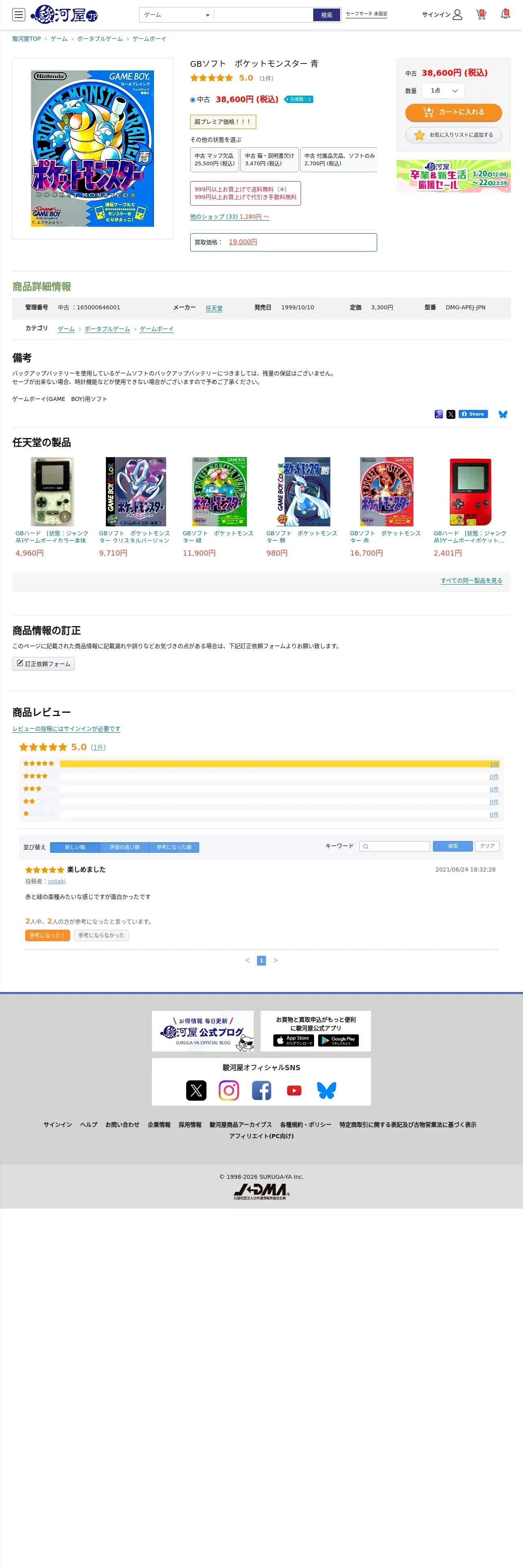Open the 数量 1点 quantity dropdown
The image size is (523, 1568).
pos(444,91)
